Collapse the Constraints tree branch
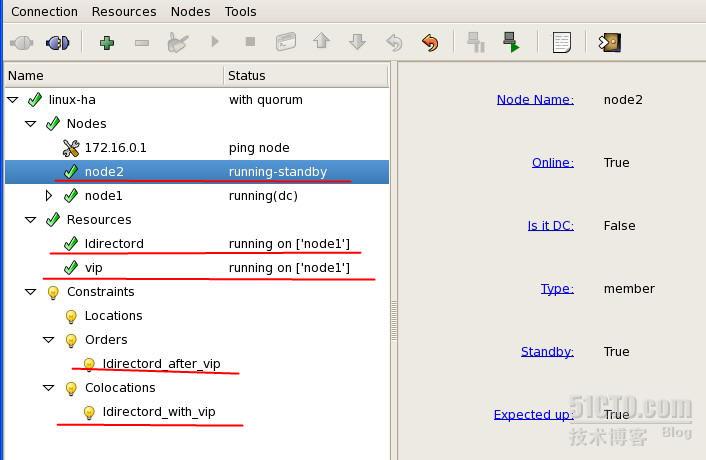Image resolution: width=706 pixels, height=460 pixels. tap(31, 292)
